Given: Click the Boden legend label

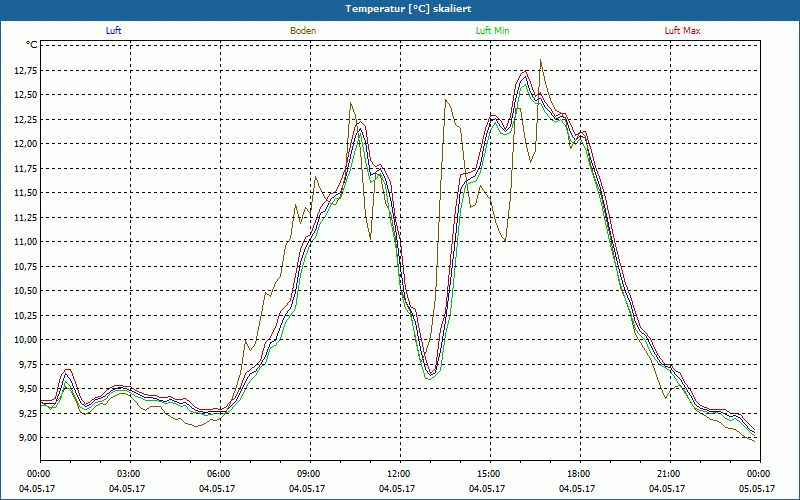Looking at the screenshot, I should click(303, 31).
